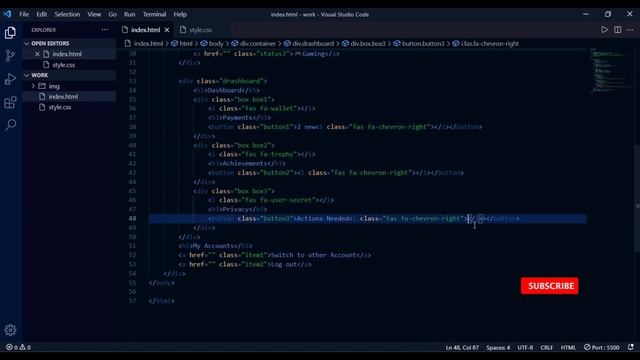
Task: Click Port: 5500 live server status
Action: 602,347
